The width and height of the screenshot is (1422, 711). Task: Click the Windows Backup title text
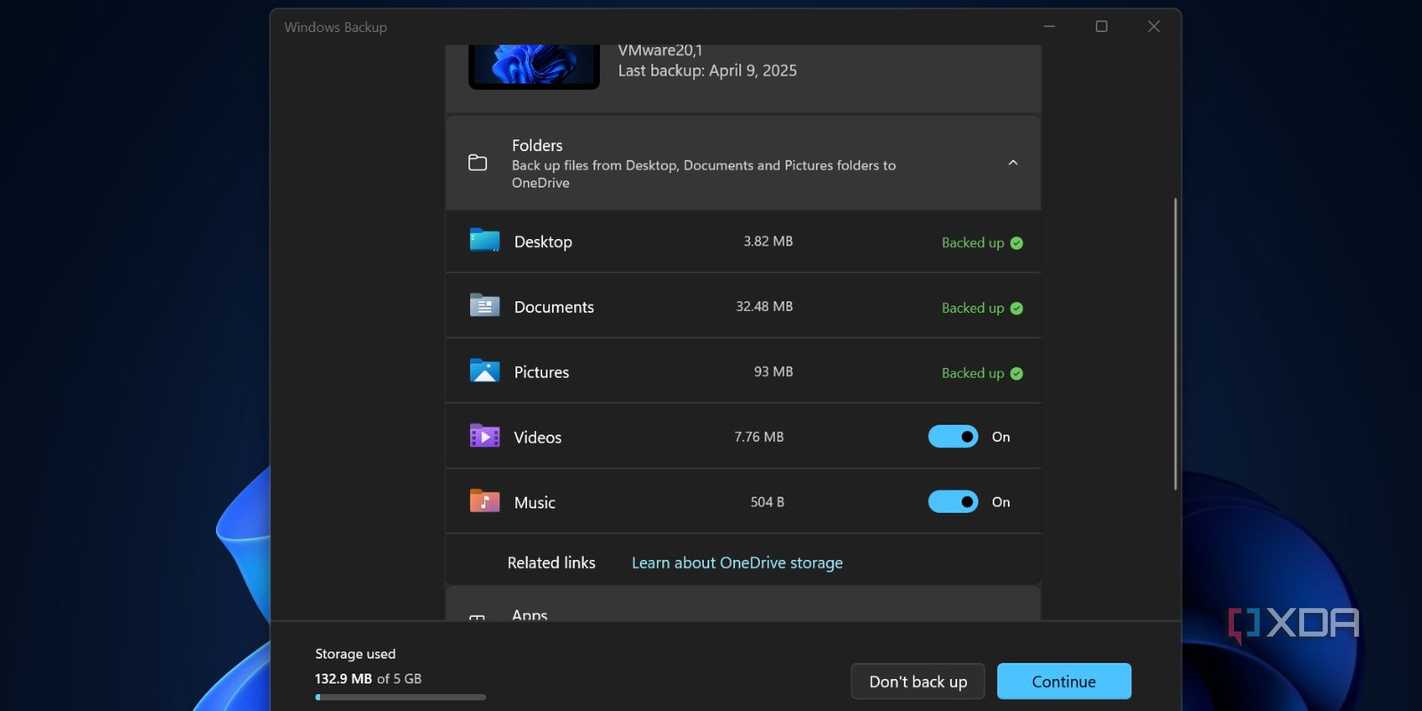tap(335, 27)
